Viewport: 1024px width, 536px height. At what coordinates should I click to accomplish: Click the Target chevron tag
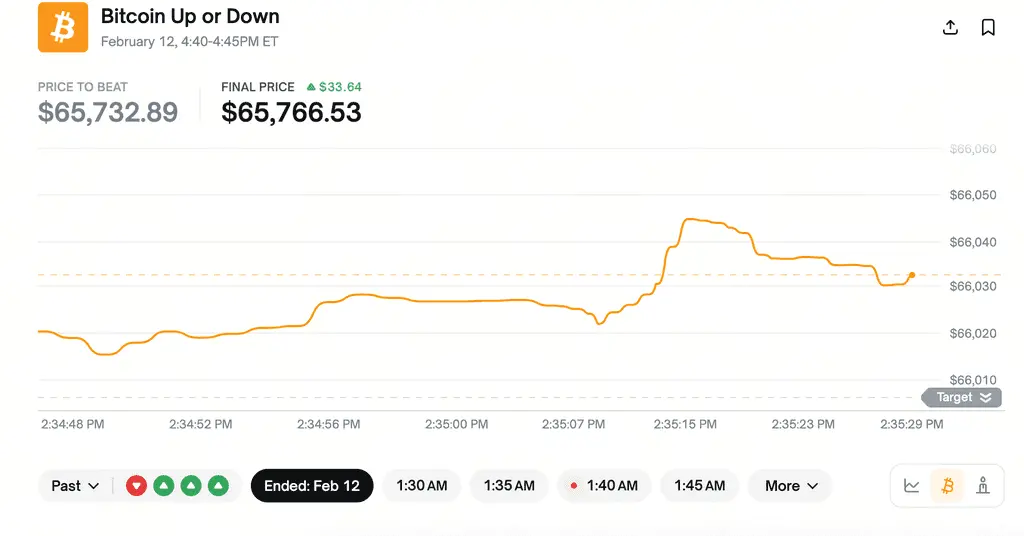click(962, 398)
